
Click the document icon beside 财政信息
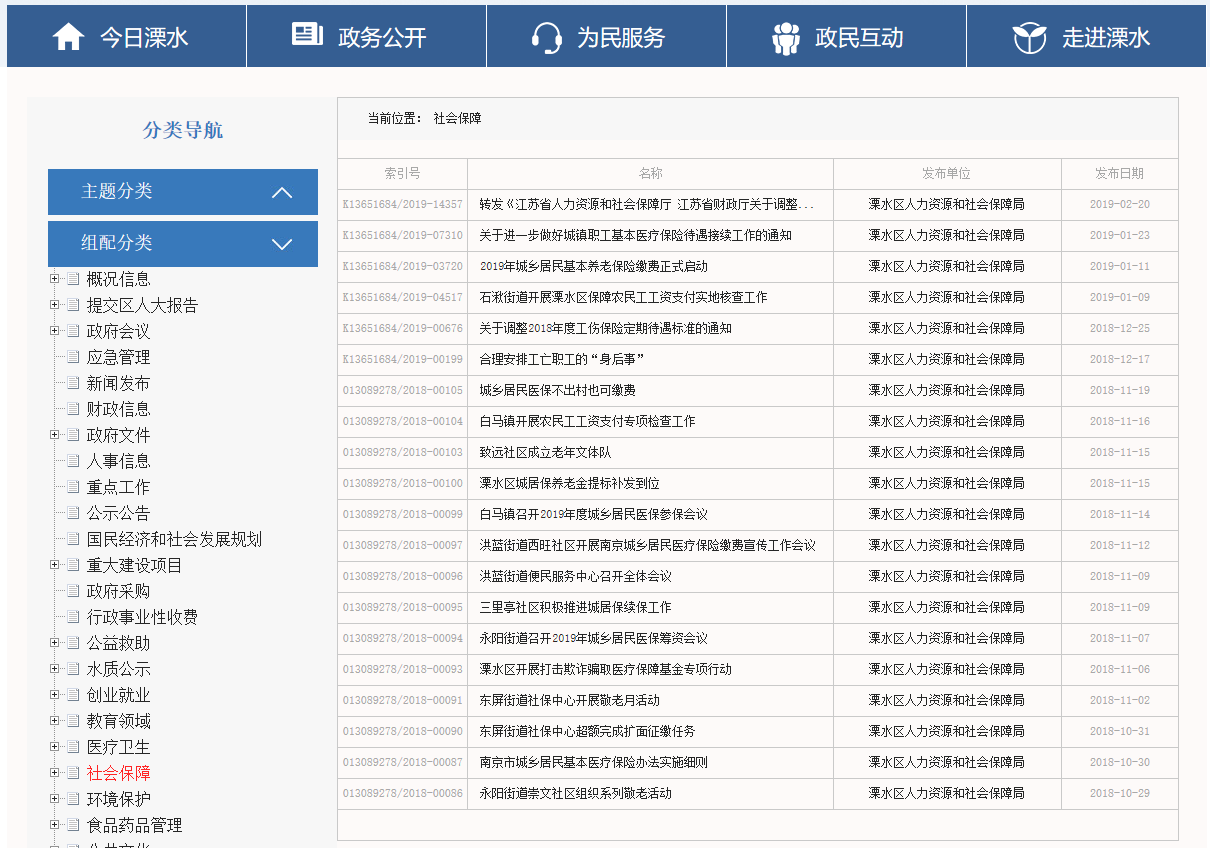click(x=73, y=409)
